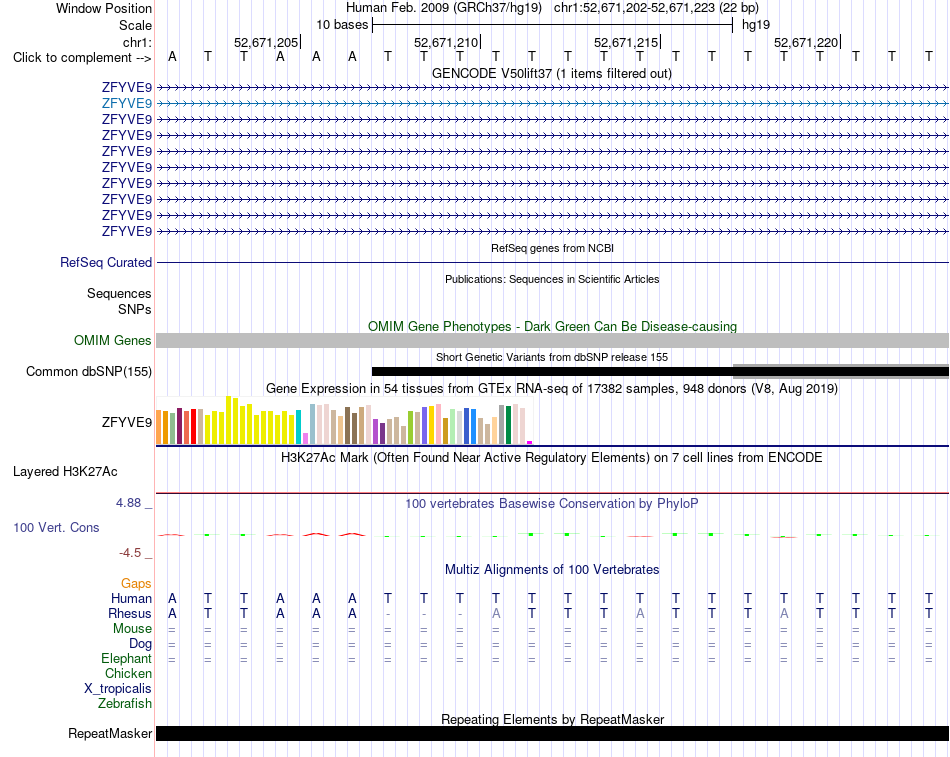Open the GTEx Gene Expression track title
This screenshot has height=757, width=950.
point(552,389)
